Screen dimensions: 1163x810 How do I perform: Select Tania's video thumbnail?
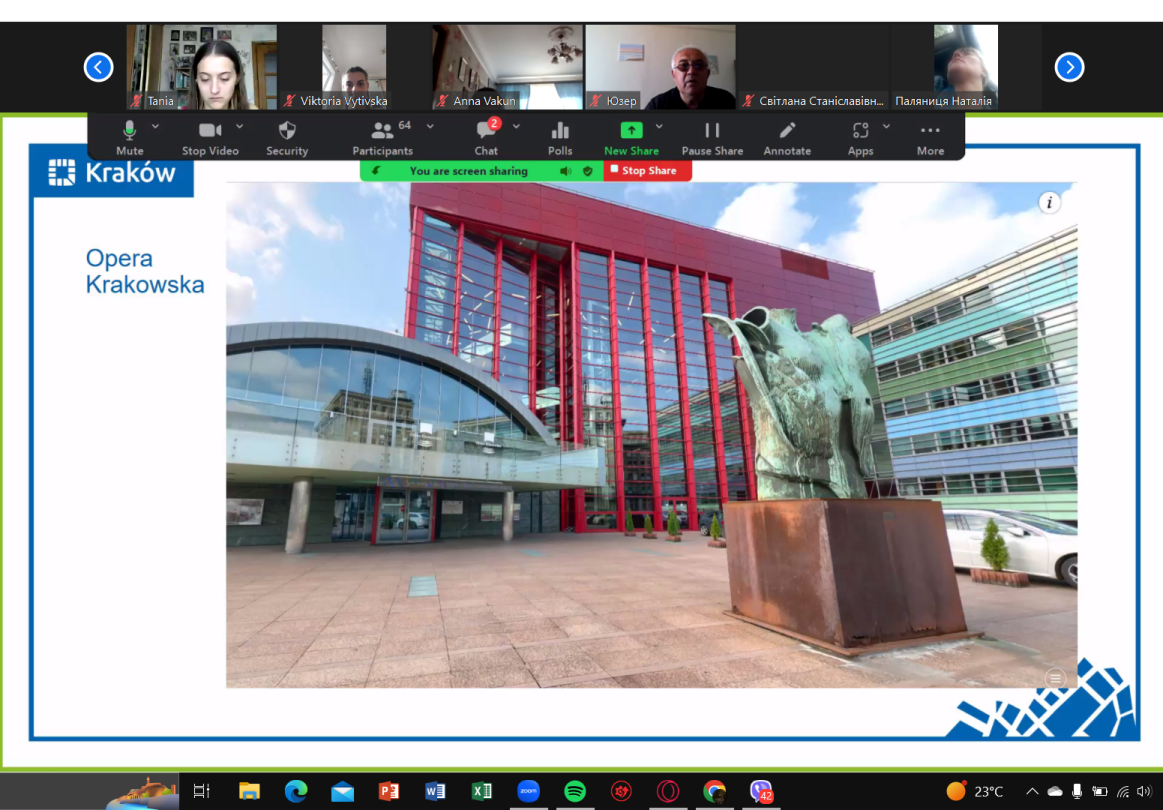pos(202,67)
